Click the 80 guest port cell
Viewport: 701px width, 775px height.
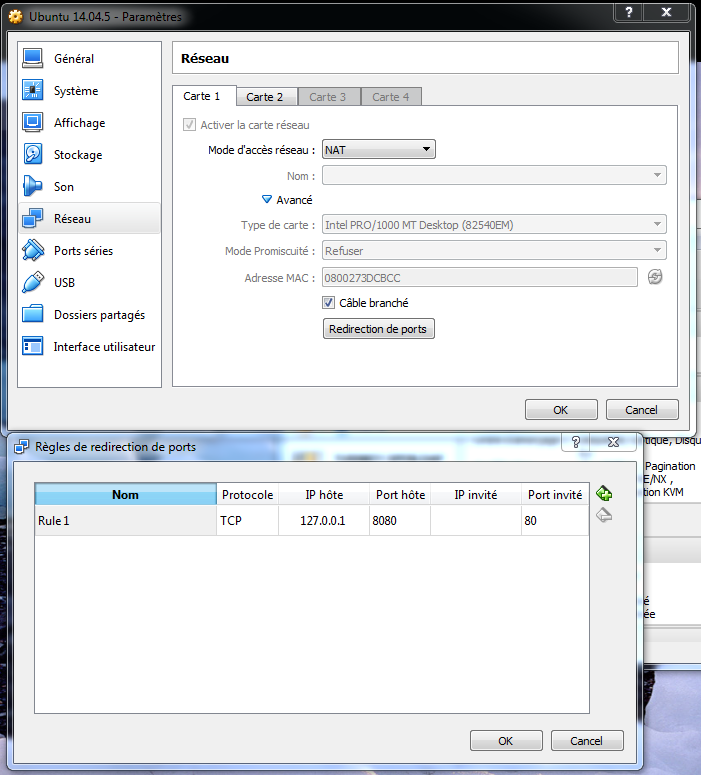point(555,520)
